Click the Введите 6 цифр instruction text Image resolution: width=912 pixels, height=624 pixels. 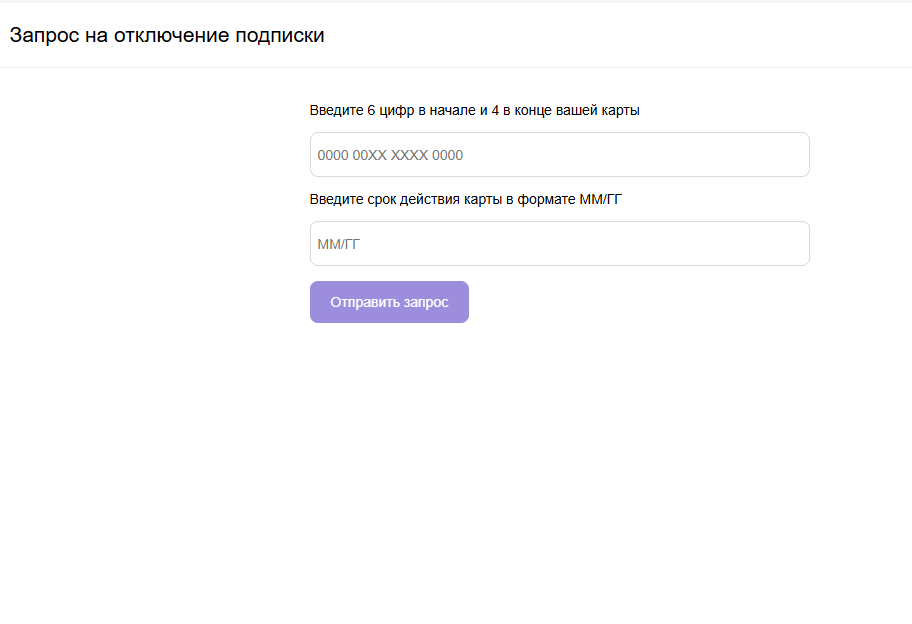(x=474, y=110)
